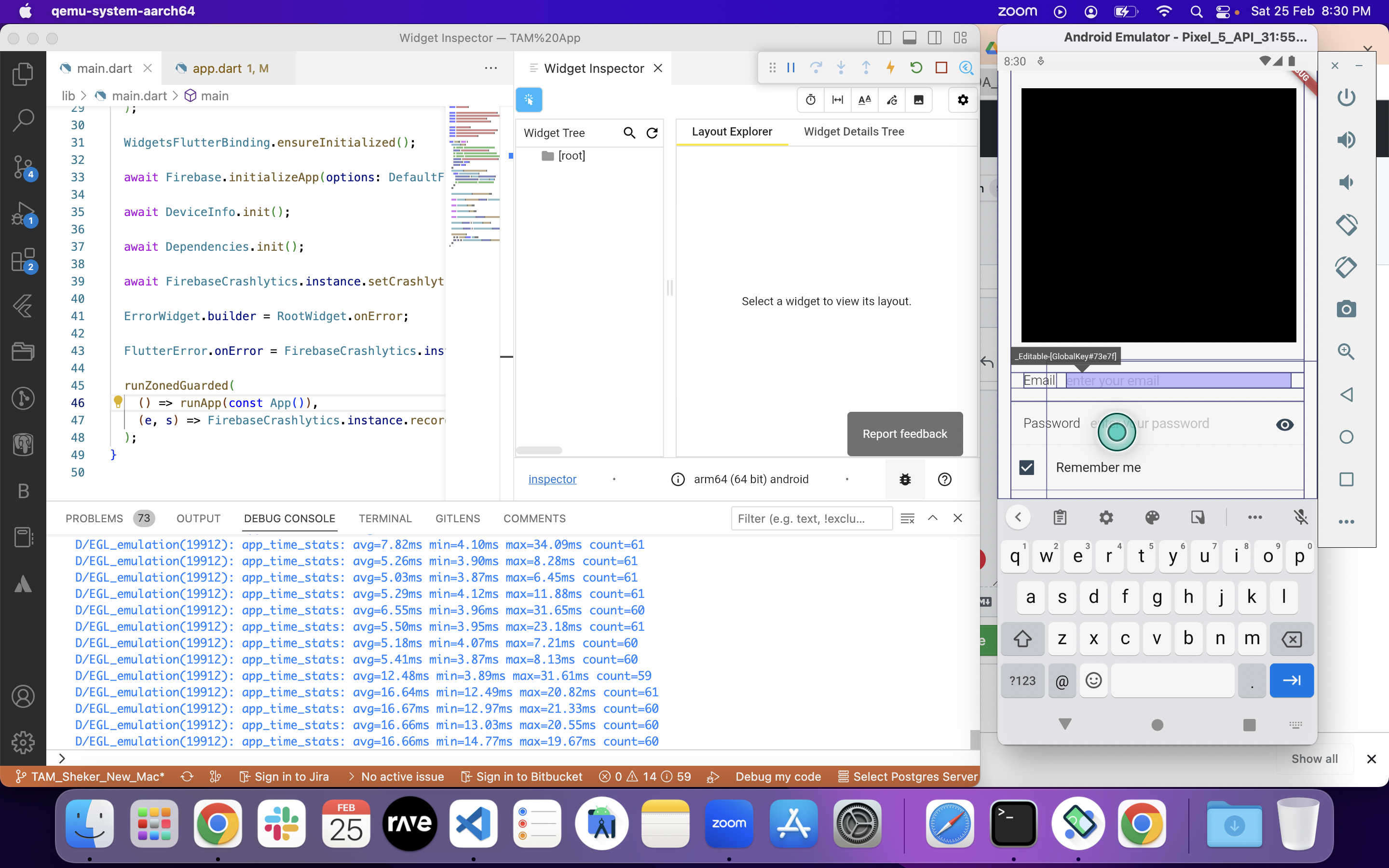Toggle password visibility with the eye icon
Image resolution: width=1389 pixels, height=868 pixels.
(x=1284, y=424)
